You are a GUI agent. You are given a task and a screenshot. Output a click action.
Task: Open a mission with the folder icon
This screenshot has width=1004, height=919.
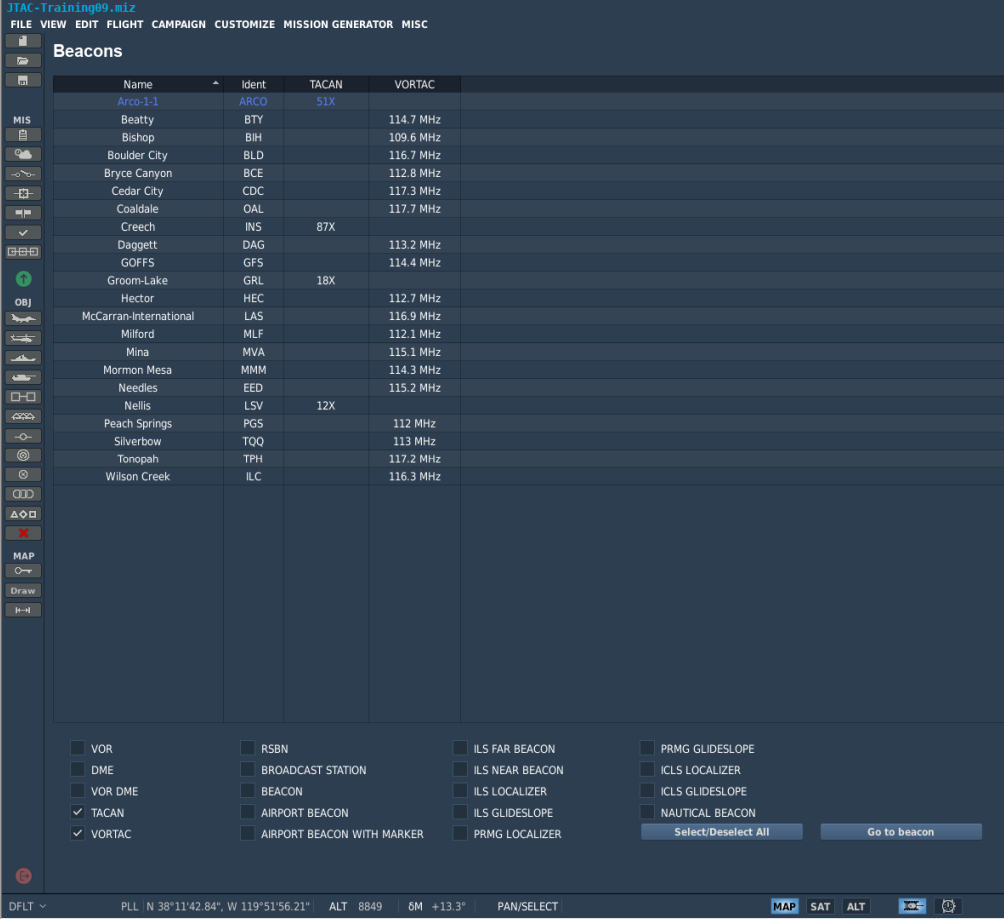23,61
